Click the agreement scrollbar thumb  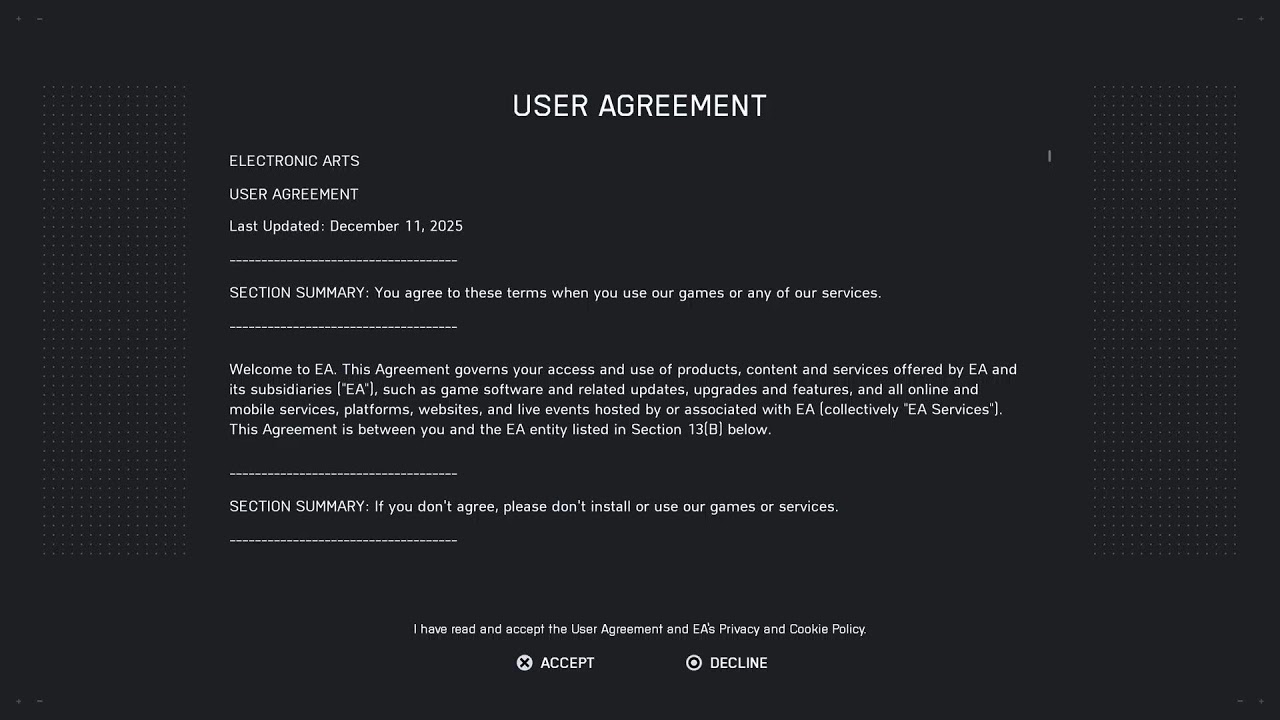tap(1049, 156)
